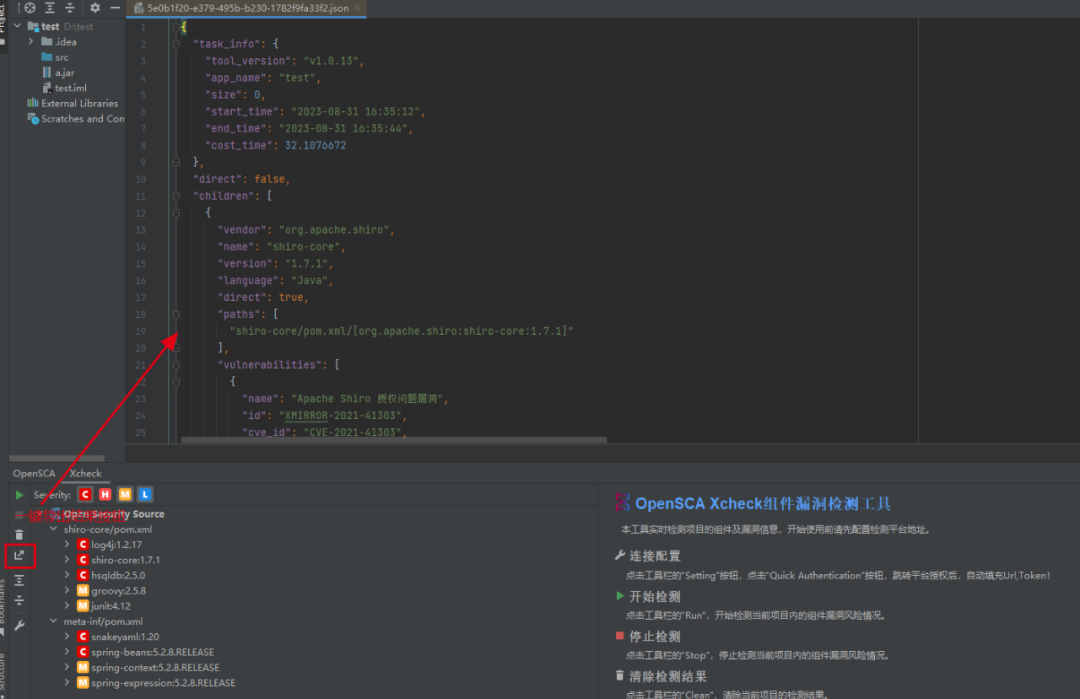1080x699 pixels.
Task: Switch to the OpenSCA tab
Action: [34, 473]
